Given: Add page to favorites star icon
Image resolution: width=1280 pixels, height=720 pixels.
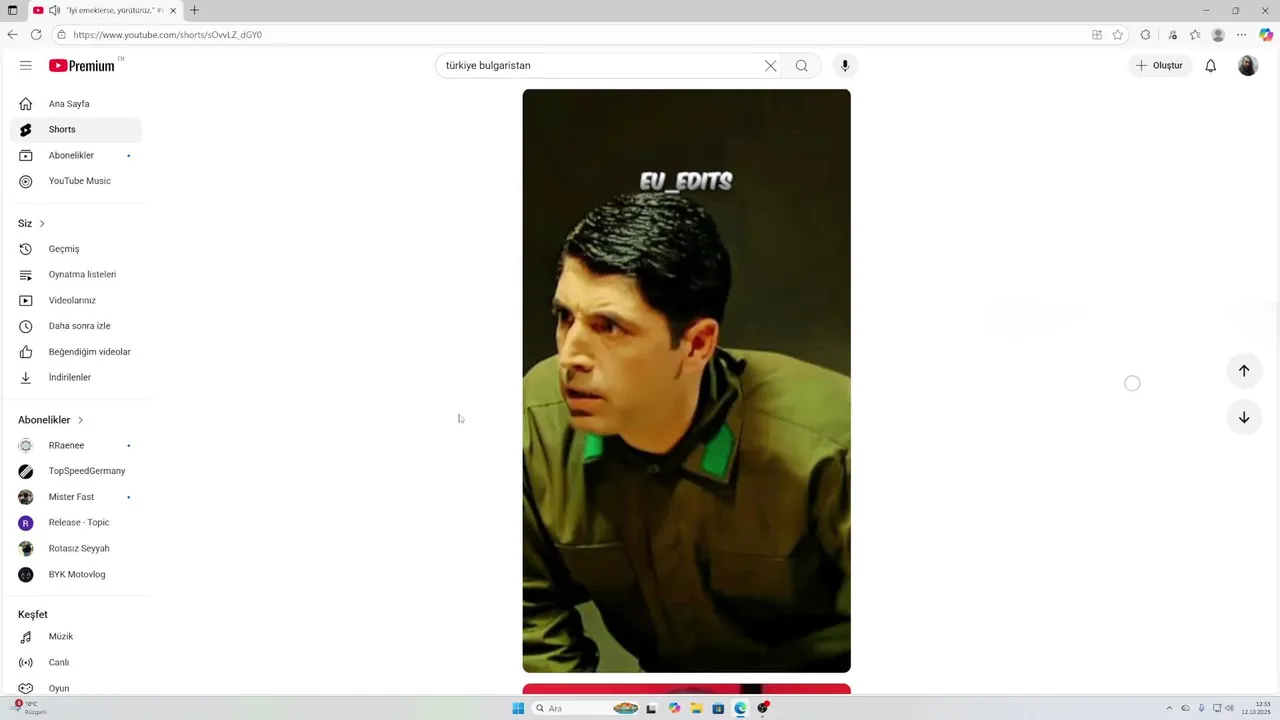Looking at the screenshot, I should coord(1118,35).
